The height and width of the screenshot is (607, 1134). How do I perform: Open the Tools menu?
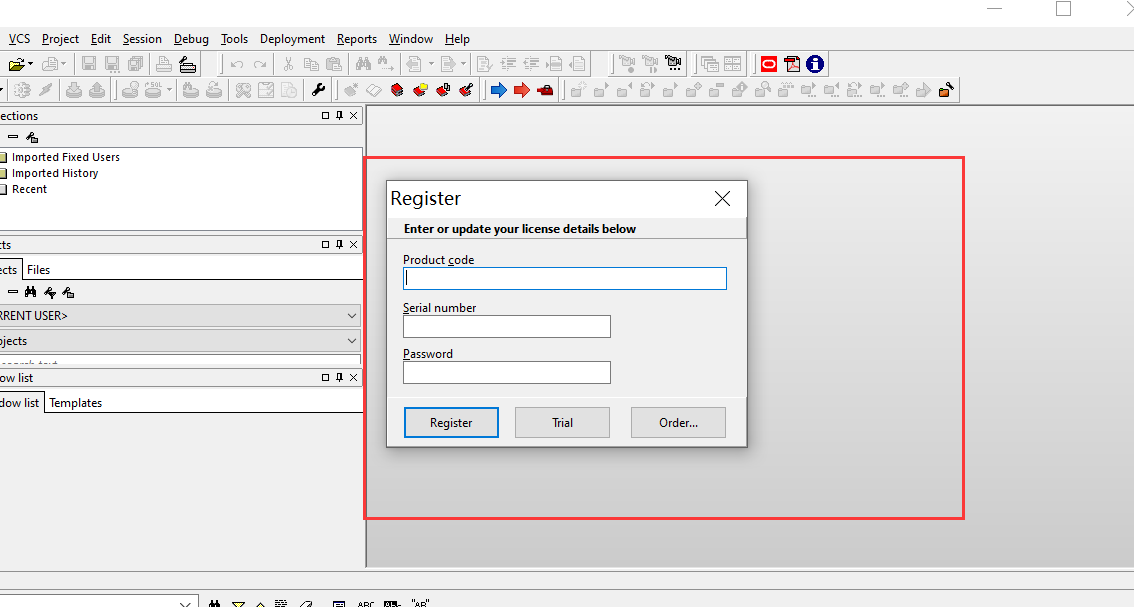(x=234, y=39)
